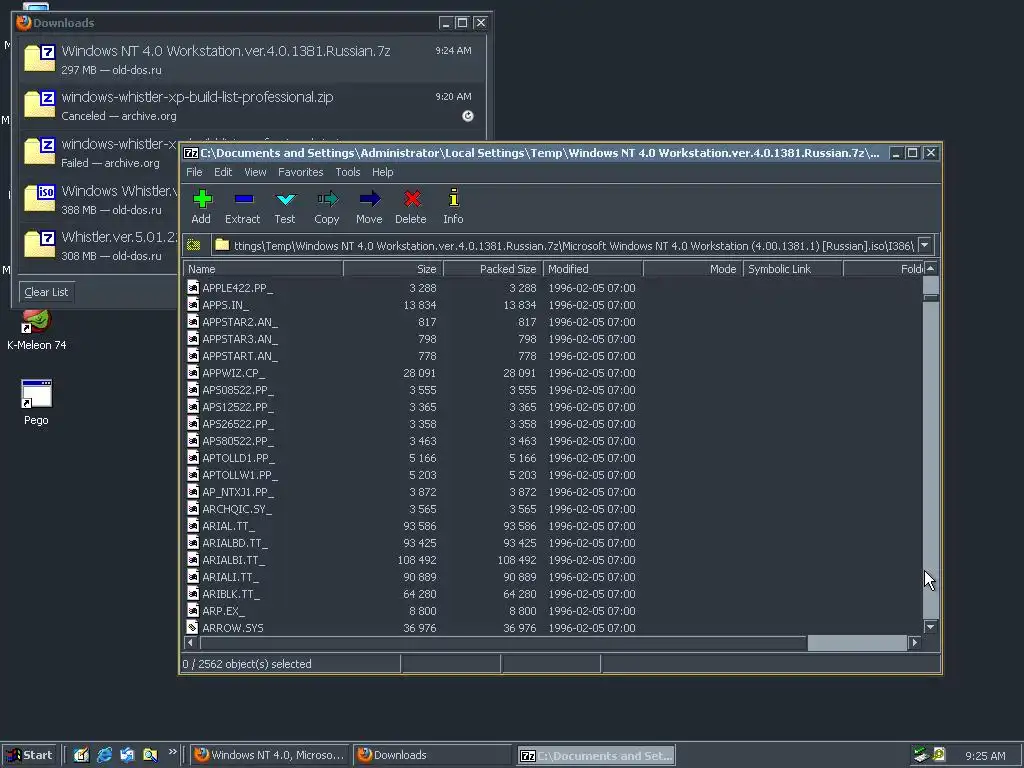Sort by the Name column header
The height and width of the screenshot is (768, 1024).
(x=263, y=269)
